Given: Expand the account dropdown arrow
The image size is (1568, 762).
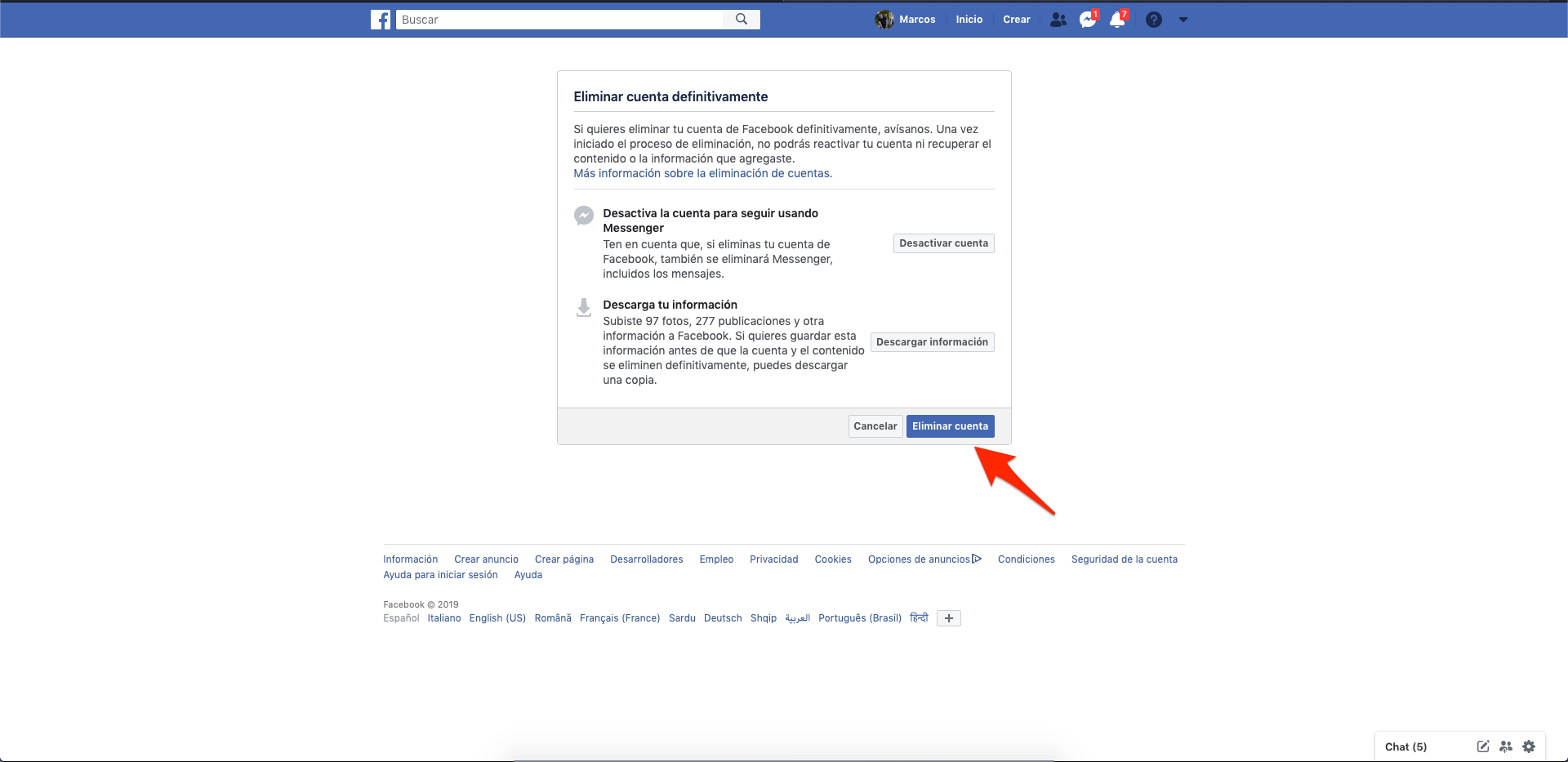Looking at the screenshot, I should tap(1183, 20).
